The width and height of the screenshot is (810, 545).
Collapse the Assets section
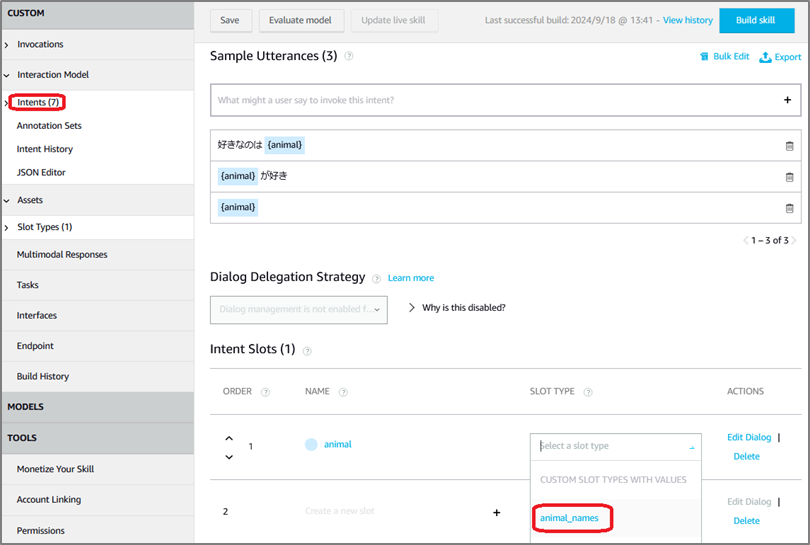6,200
